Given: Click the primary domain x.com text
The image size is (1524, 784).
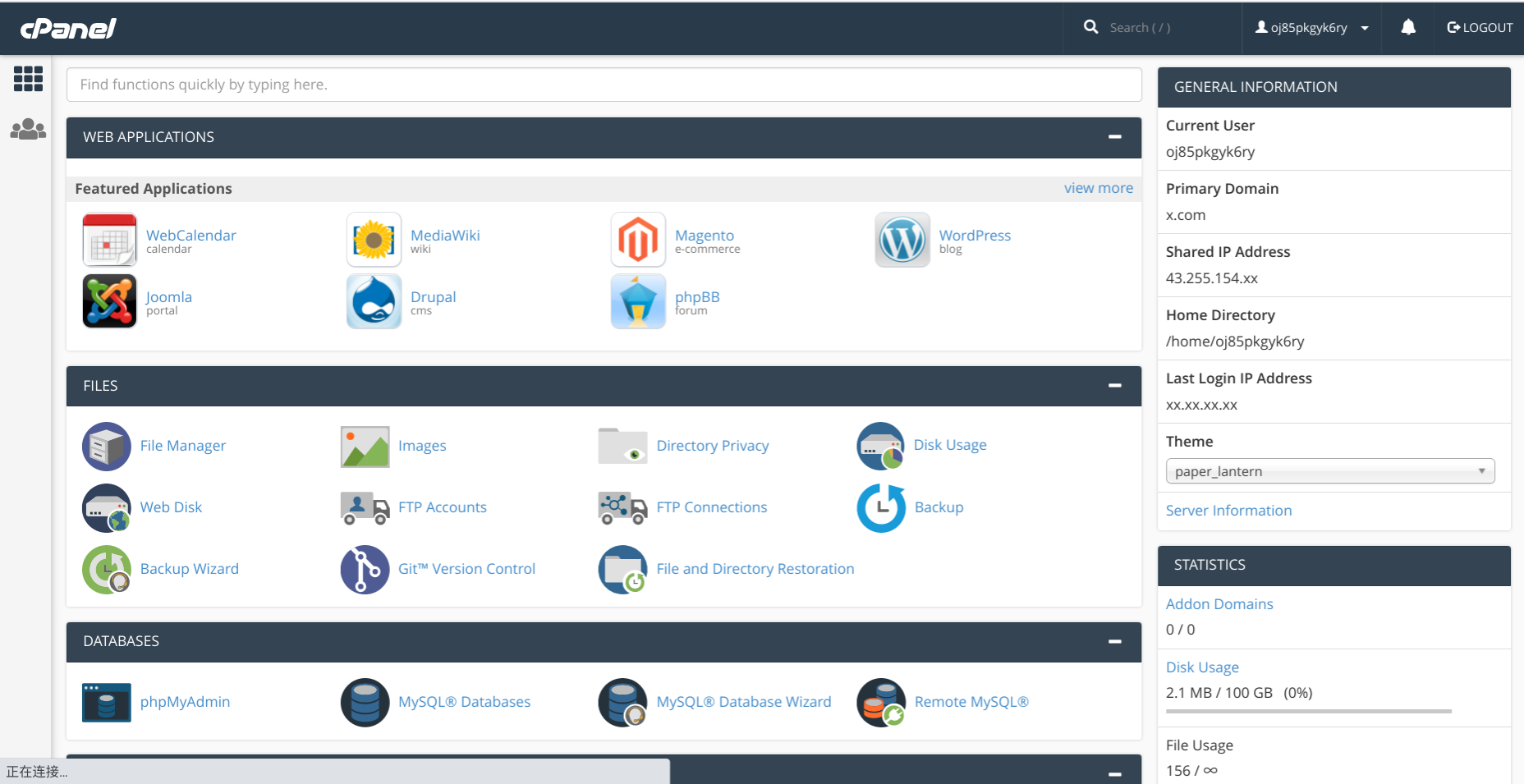Looking at the screenshot, I should coord(1186,215).
